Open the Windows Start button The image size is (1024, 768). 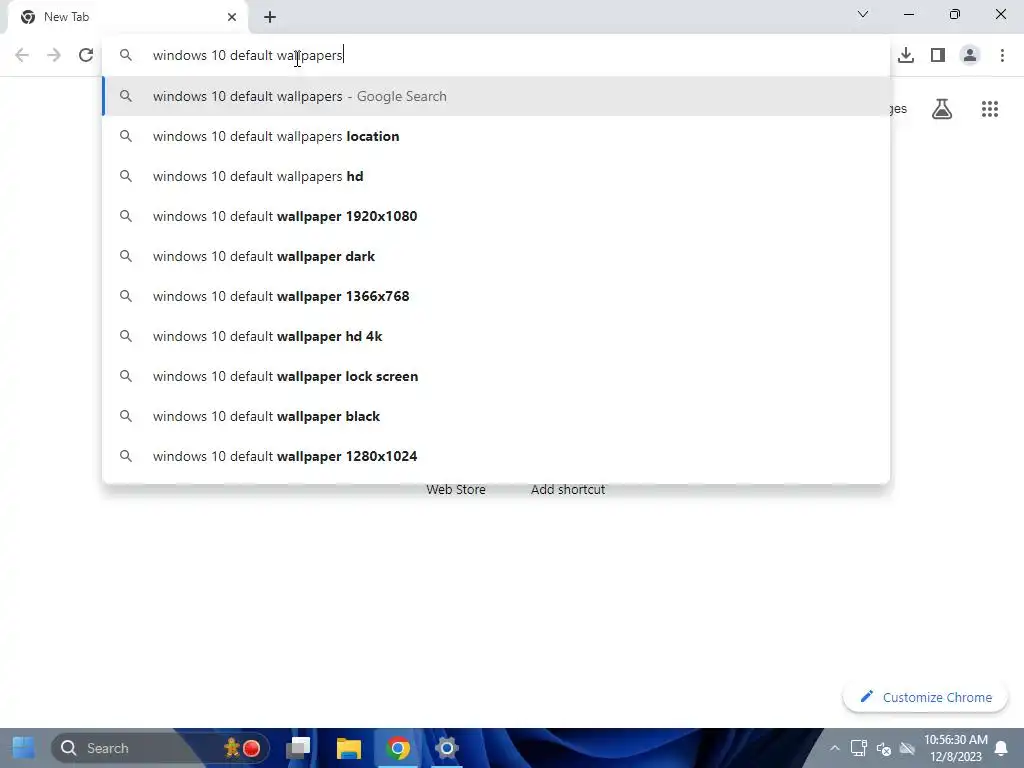(x=24, y=748)
